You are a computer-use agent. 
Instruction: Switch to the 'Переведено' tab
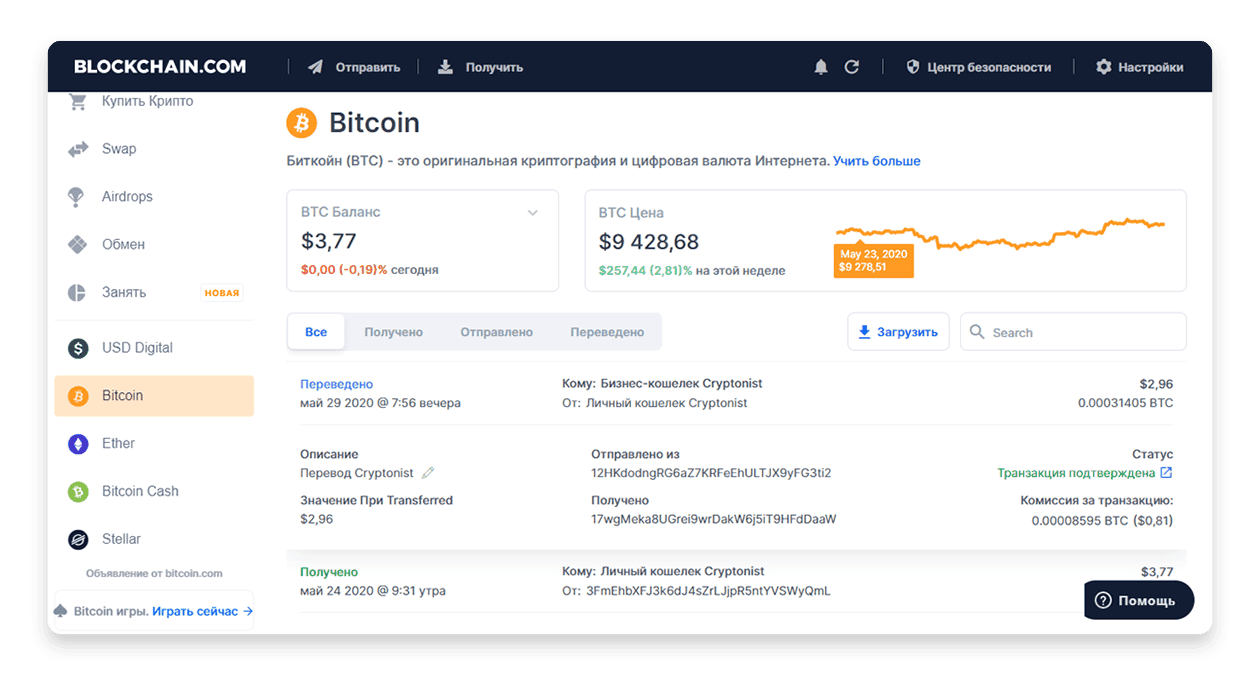coord(607,332)
